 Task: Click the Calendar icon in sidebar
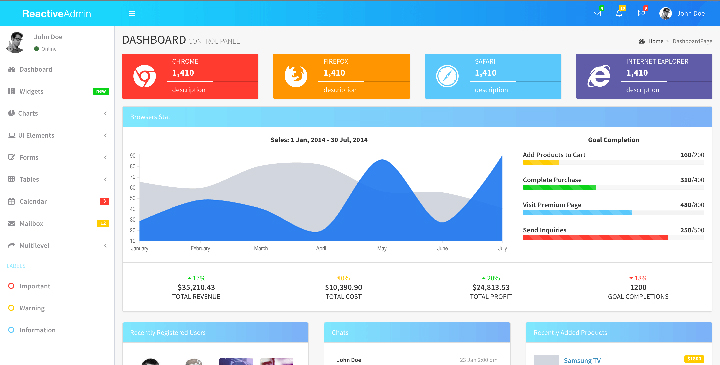pyautogui.click(x=11, y=202)
